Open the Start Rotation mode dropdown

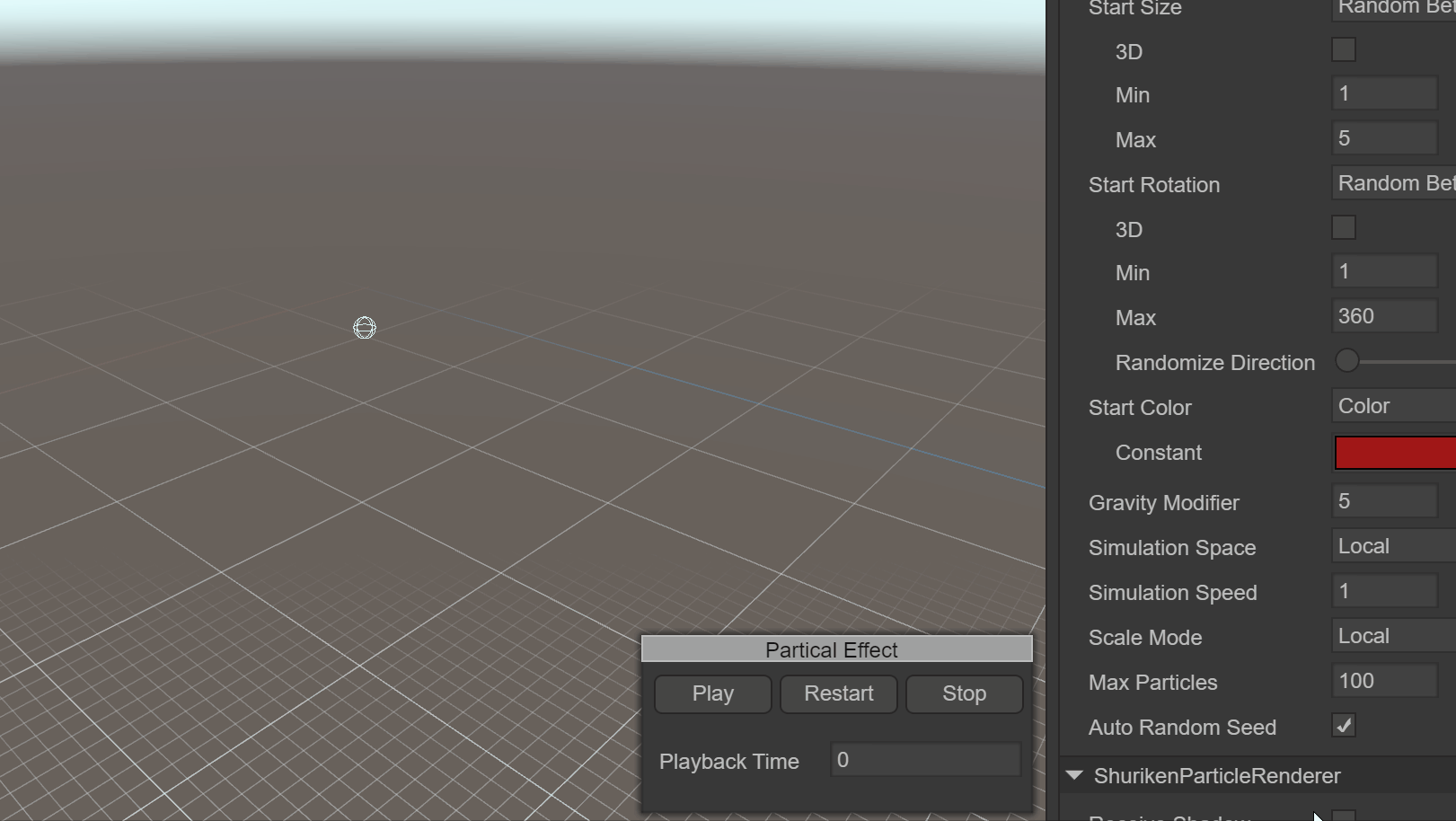(x=1394, y=183)
